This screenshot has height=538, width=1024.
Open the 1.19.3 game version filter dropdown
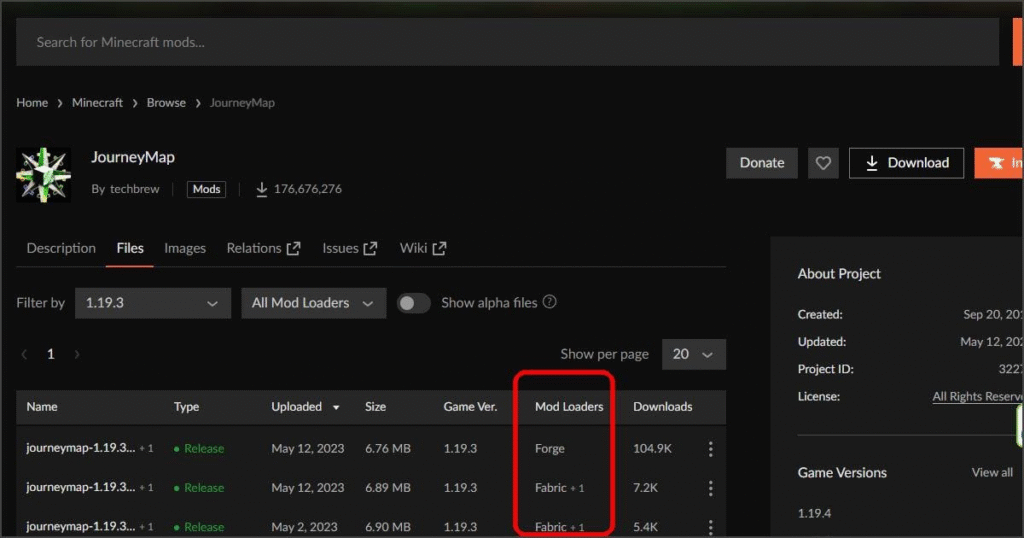click(x=153, y=303)
